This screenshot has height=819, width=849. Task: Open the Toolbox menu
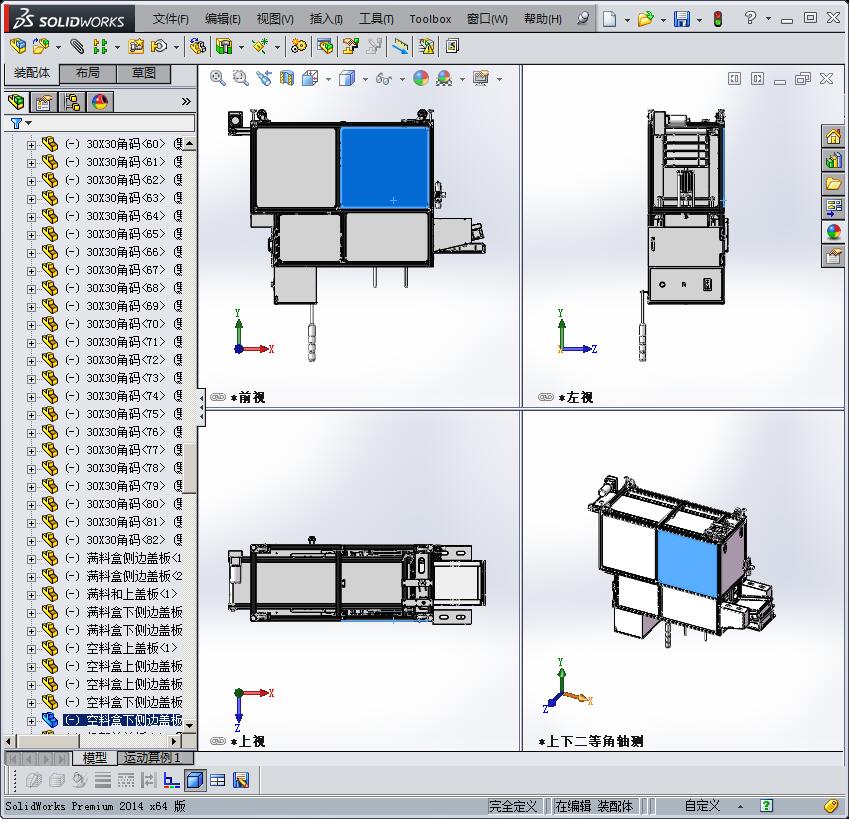(x=430, y=19)
